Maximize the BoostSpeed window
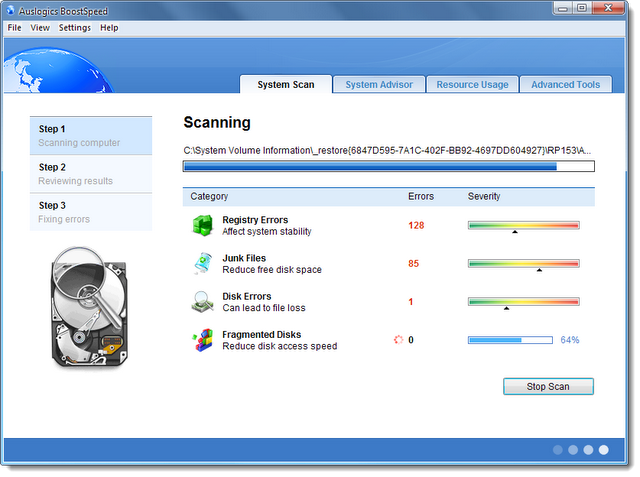640x477 pixels. pyautogui.click(x=582, y=8)
